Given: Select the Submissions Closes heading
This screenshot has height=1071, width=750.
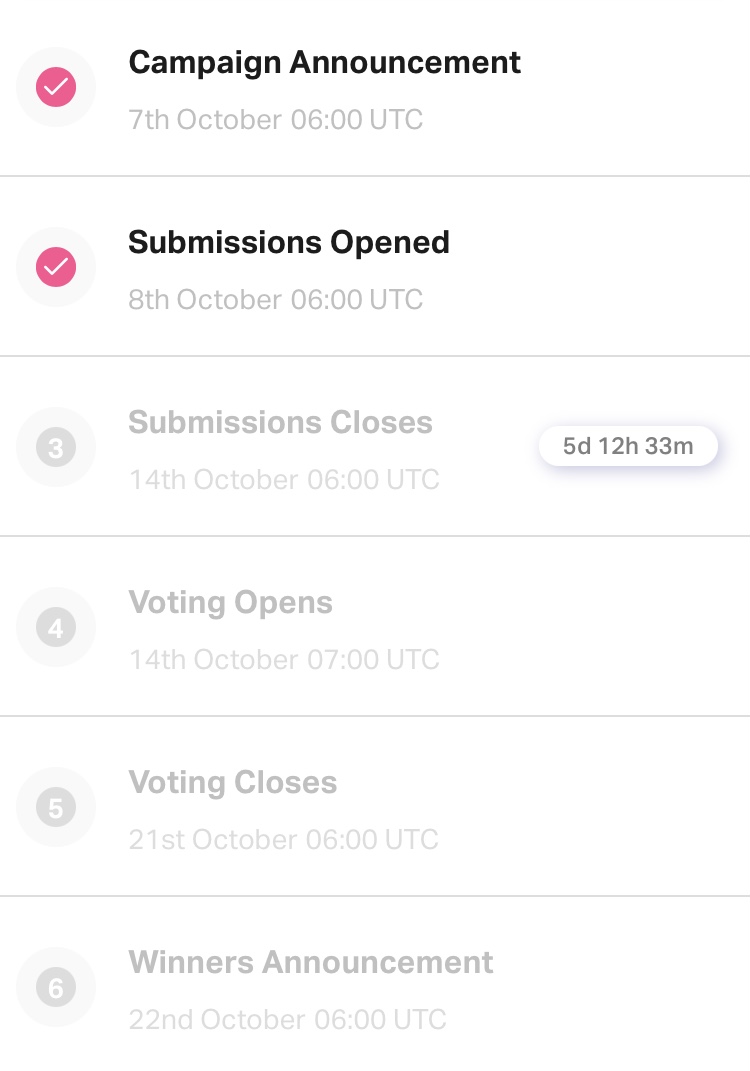Looking at the screenshot, I should 281,422.
